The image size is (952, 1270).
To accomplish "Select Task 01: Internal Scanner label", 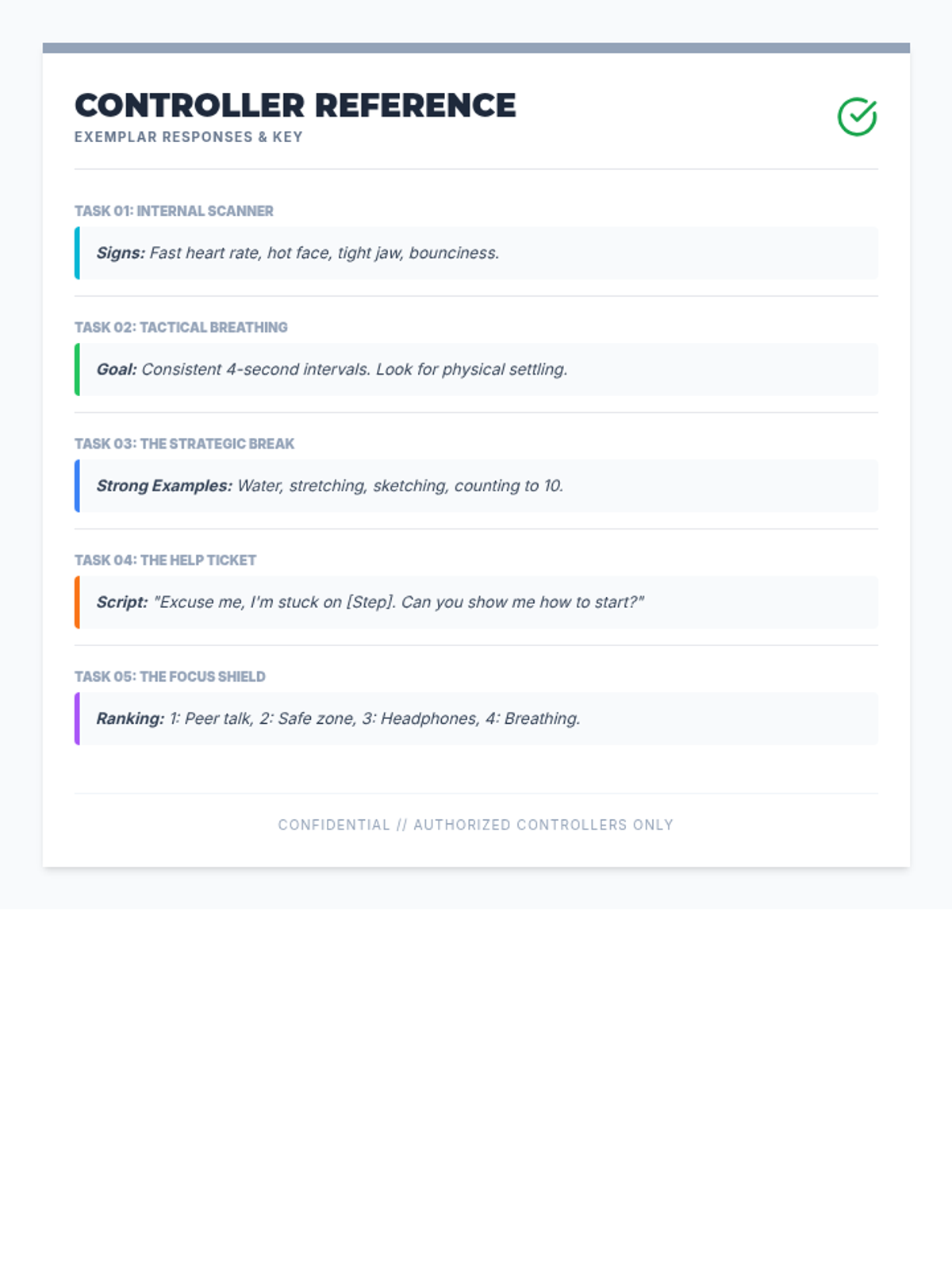I will click(x=174, y=211).
